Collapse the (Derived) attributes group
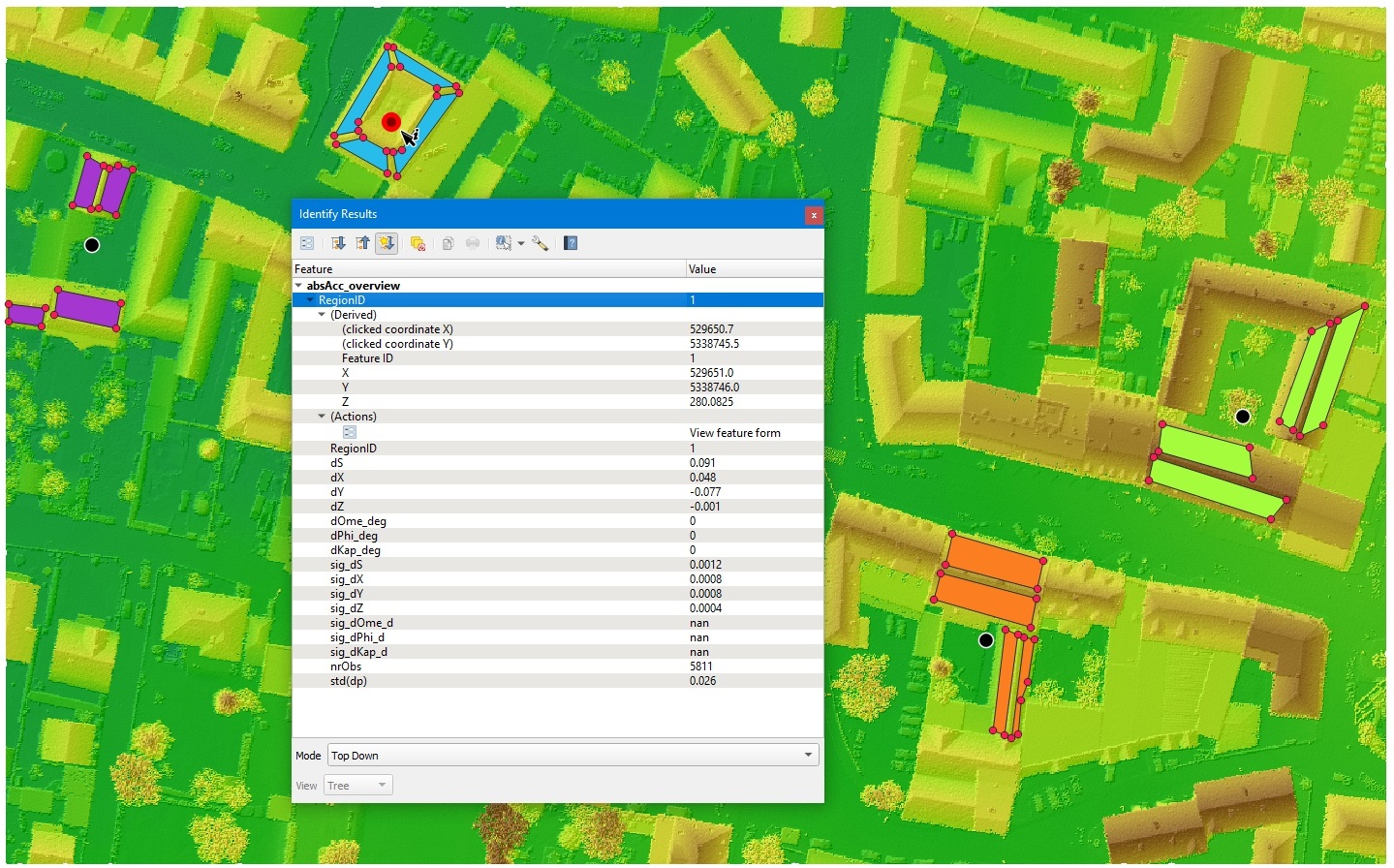The width and height of the screenshot is (1394, 868). 322,315
